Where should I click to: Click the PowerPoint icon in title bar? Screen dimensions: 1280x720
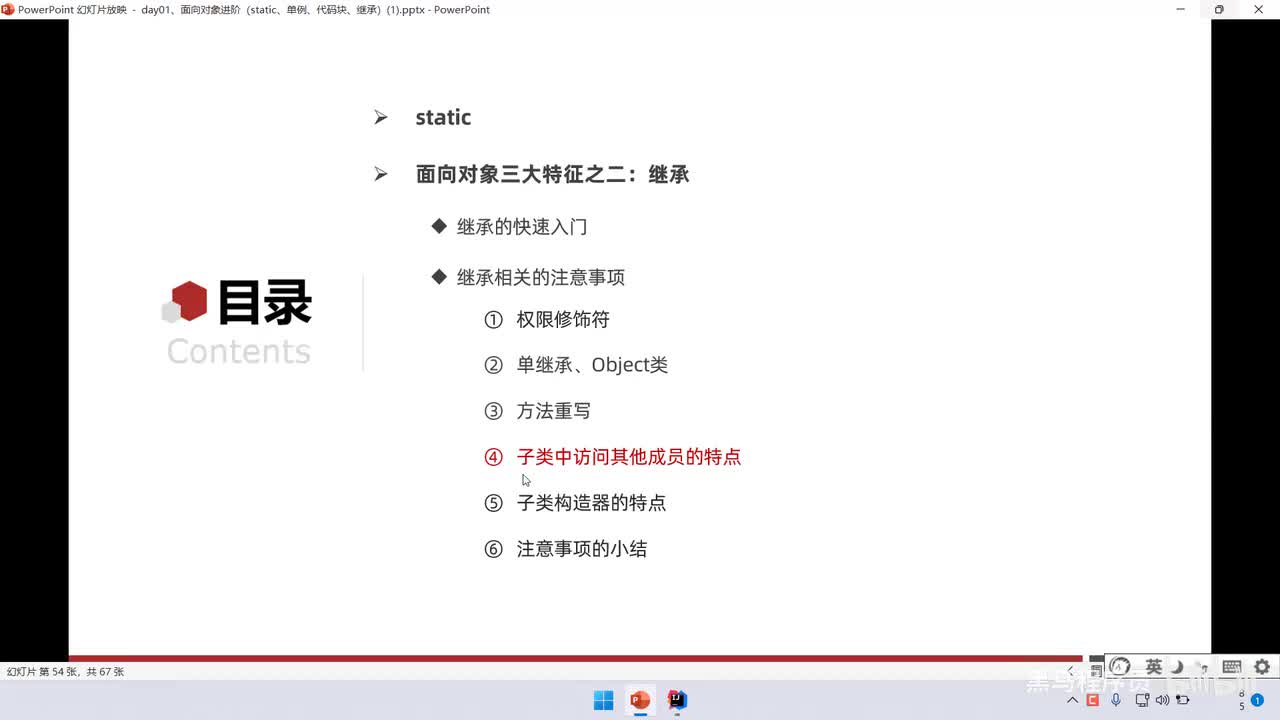pos(8,9)
